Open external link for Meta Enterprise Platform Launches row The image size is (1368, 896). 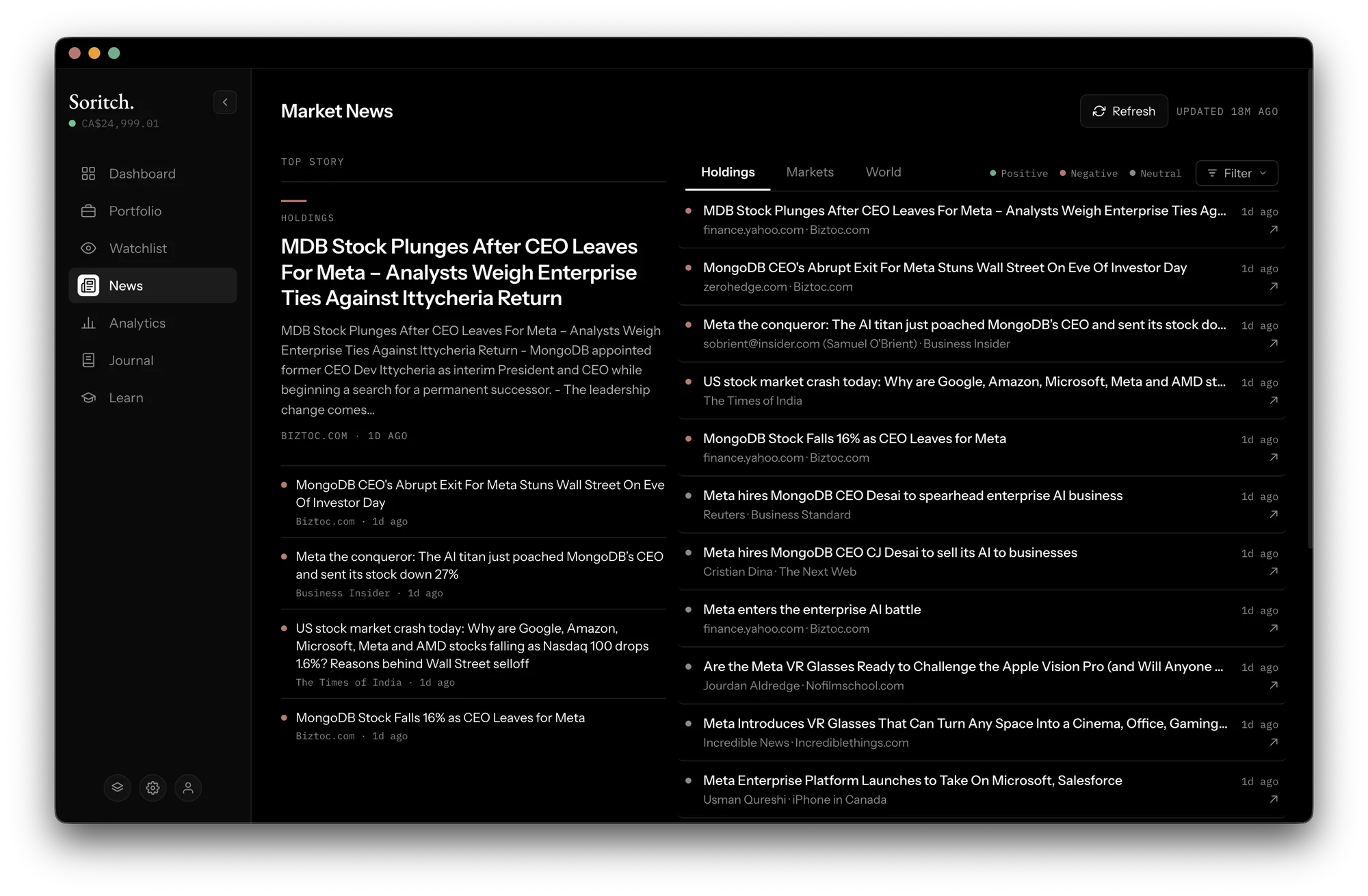coord(1274,800)
